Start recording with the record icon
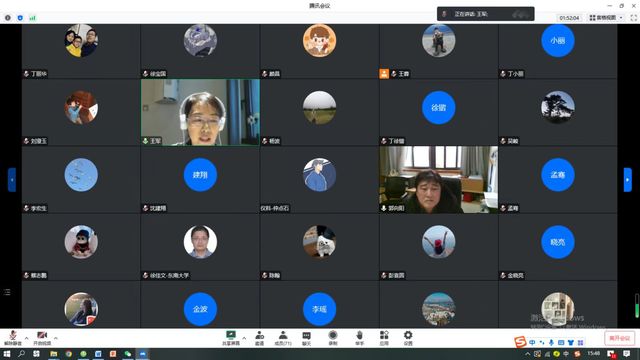The width and height of the screenshot is (640, 360). click(333, 338)
